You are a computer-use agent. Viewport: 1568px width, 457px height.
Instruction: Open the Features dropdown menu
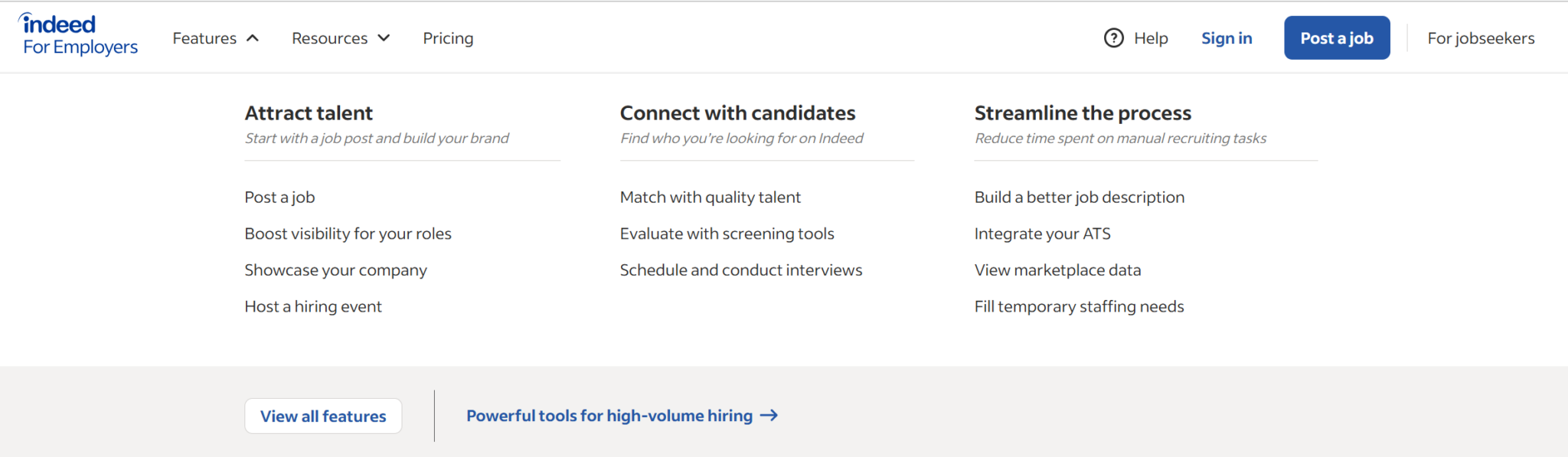pos(204,38)
